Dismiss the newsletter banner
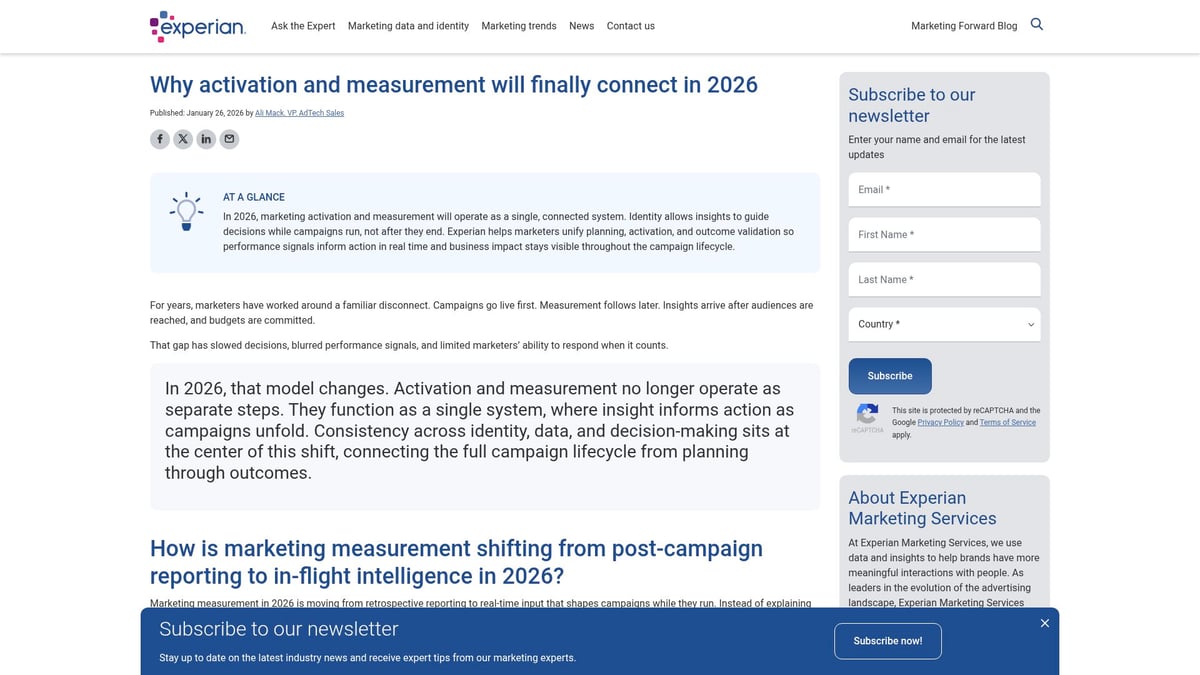This screenshot has width=1200, height=675. (1044, 623)
